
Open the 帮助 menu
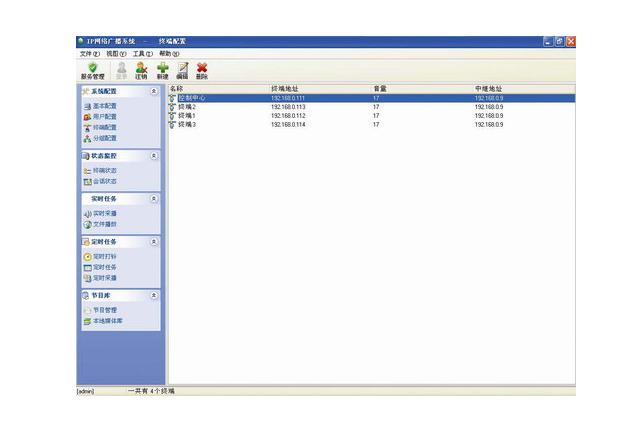[x=169, y=53]
